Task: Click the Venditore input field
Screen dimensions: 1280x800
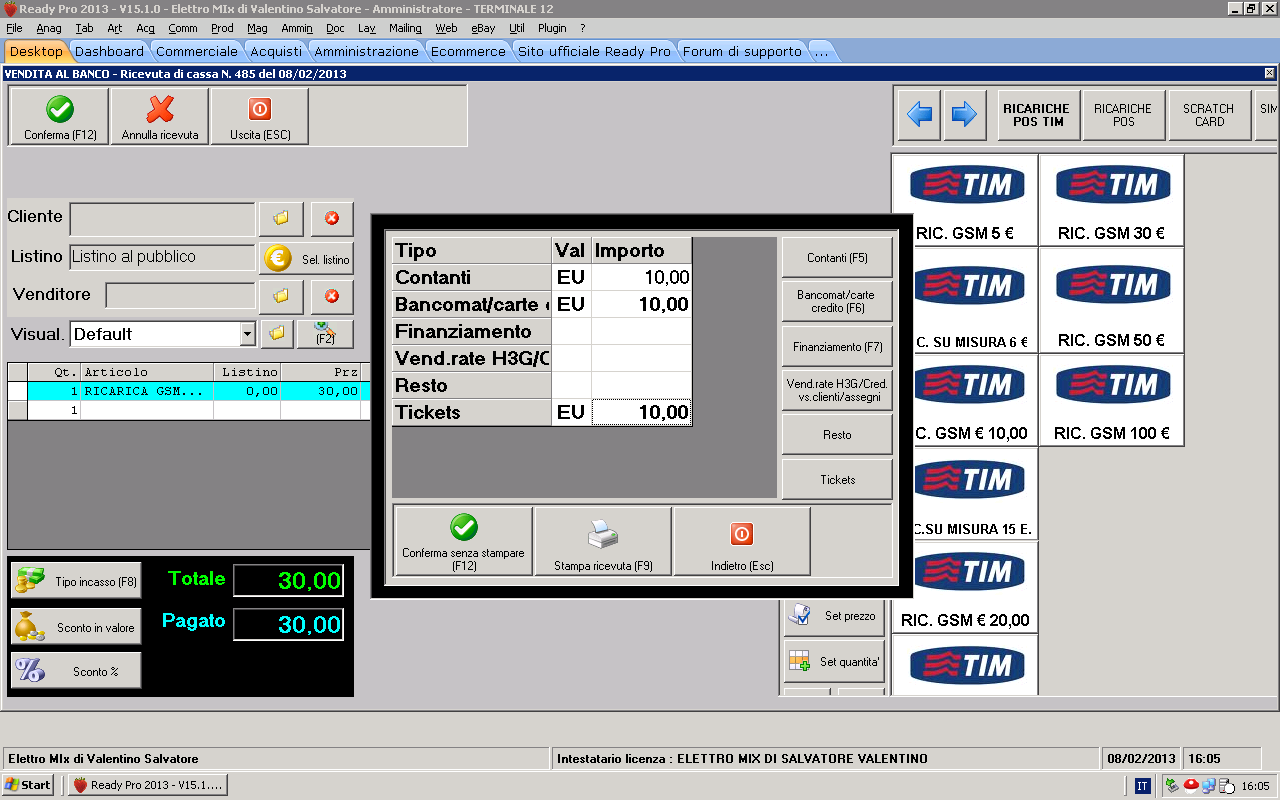Action: [x=180, y=296]
